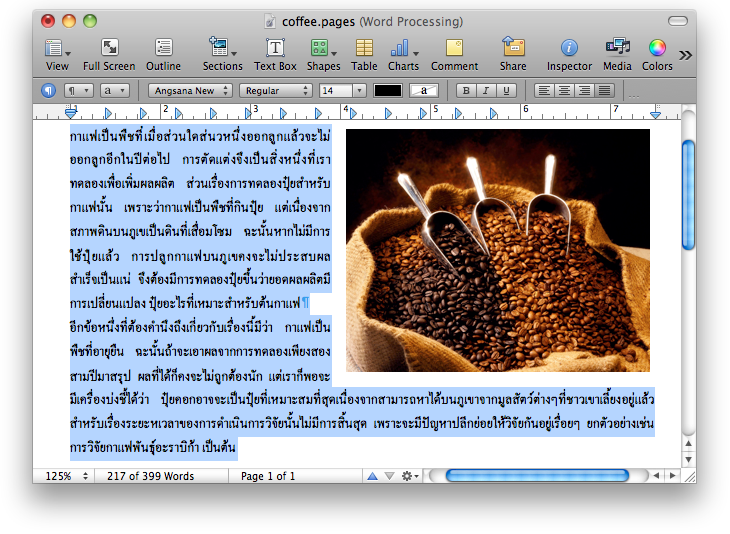Center align text
Viewport: 730px width, 534px height.
[x=564, y=90]
